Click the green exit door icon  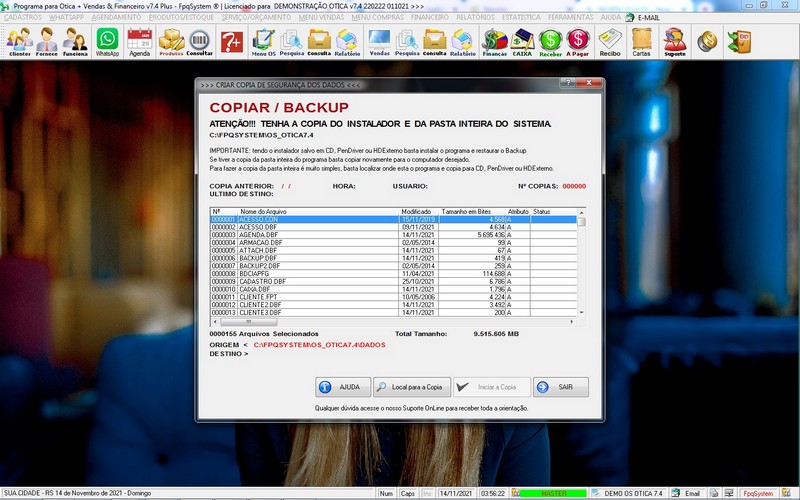click(739, 42)
